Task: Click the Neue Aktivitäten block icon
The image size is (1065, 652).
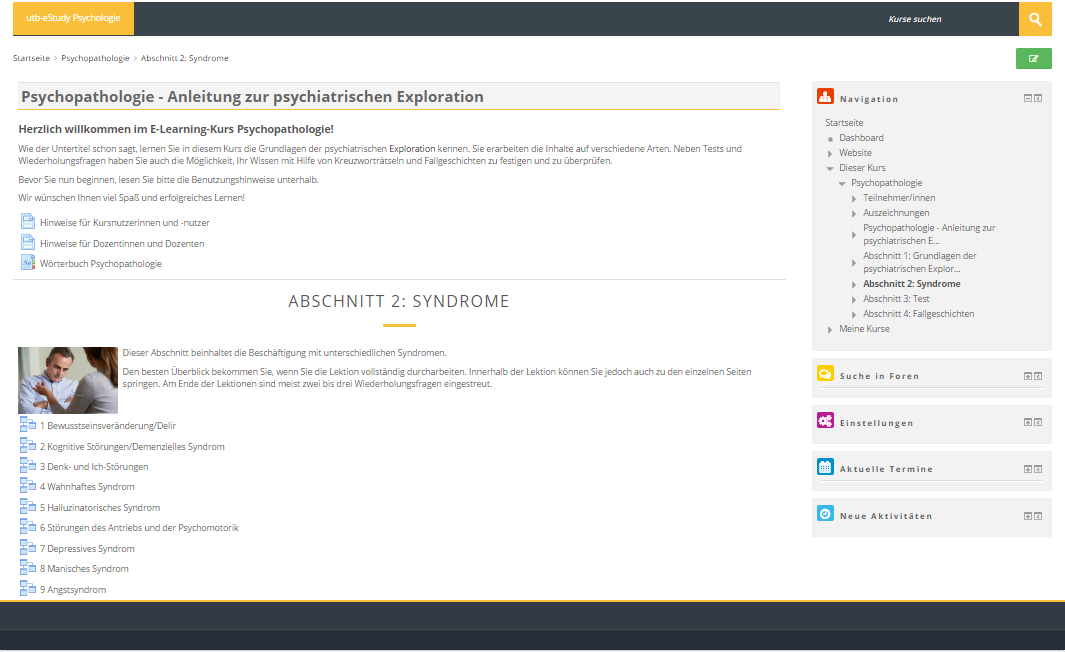Action: coord(825,513)
